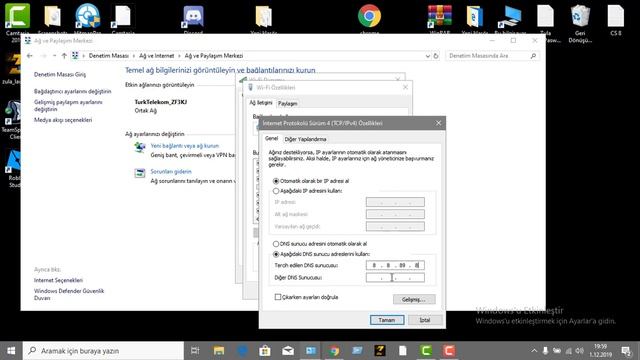This screenshot has height=360, width=640.
Task: Open Task View on the taskbar
Action: coord(195,351)
